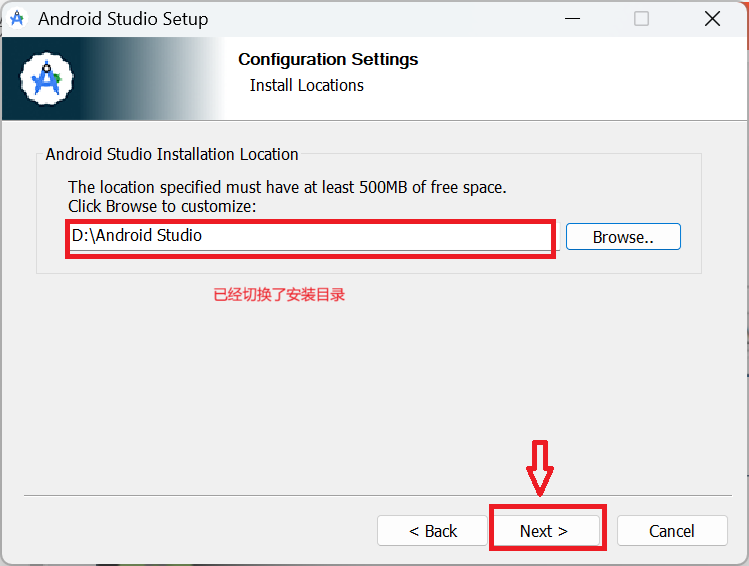Open the Browse.. folder picker
This screenshot has width=749, height=566.
pos(623,236)
